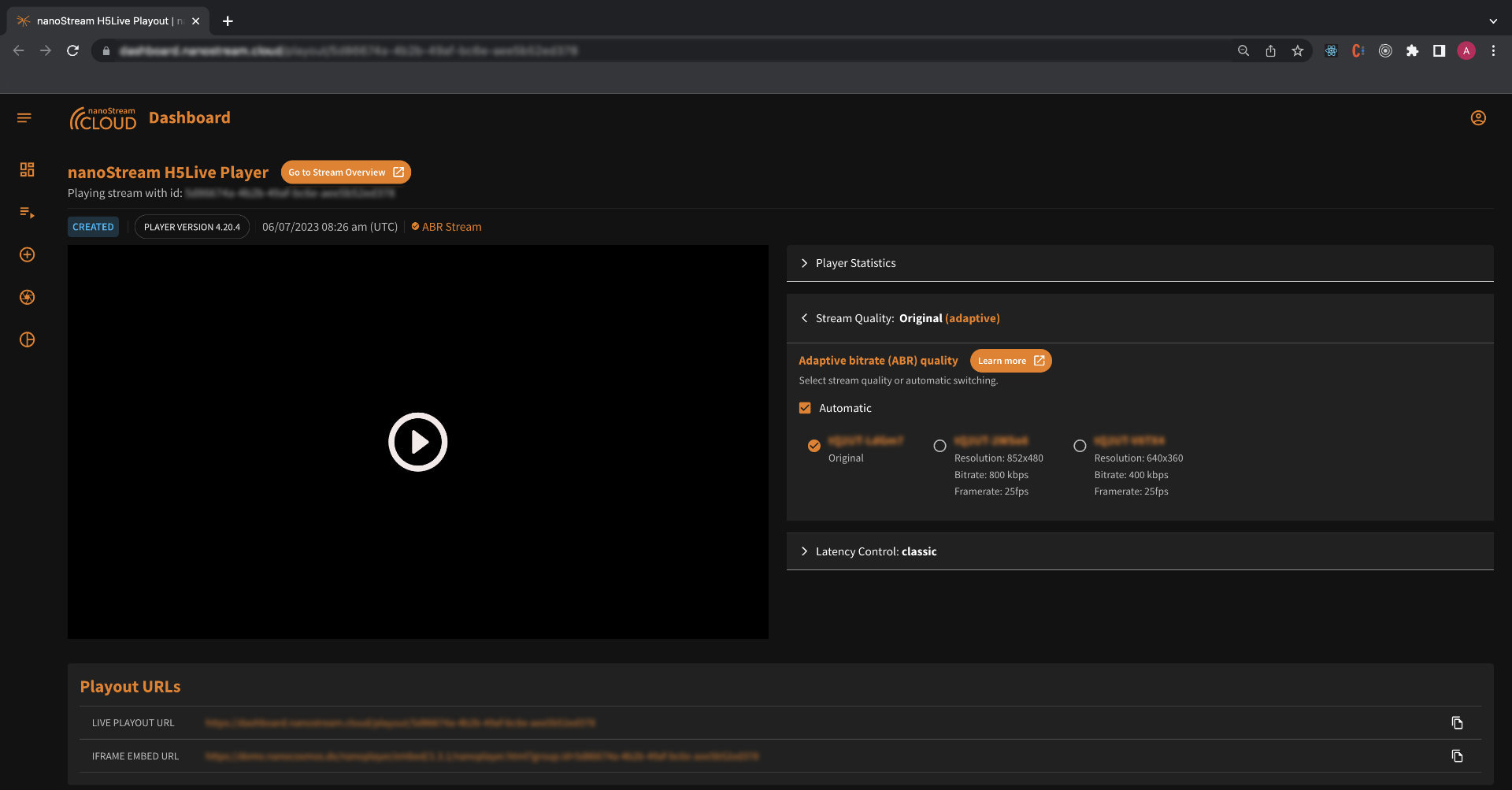Select the 852x480 800 kbps stream quality

click(939, 446)
